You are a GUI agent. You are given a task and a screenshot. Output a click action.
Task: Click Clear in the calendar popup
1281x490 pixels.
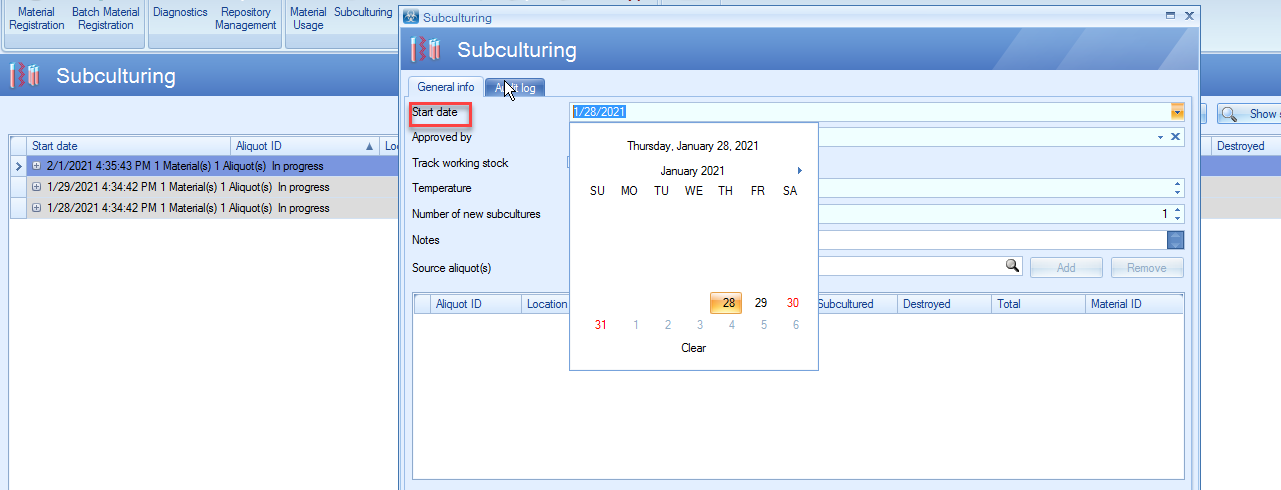pyautogui.click(x=693, y=348)
